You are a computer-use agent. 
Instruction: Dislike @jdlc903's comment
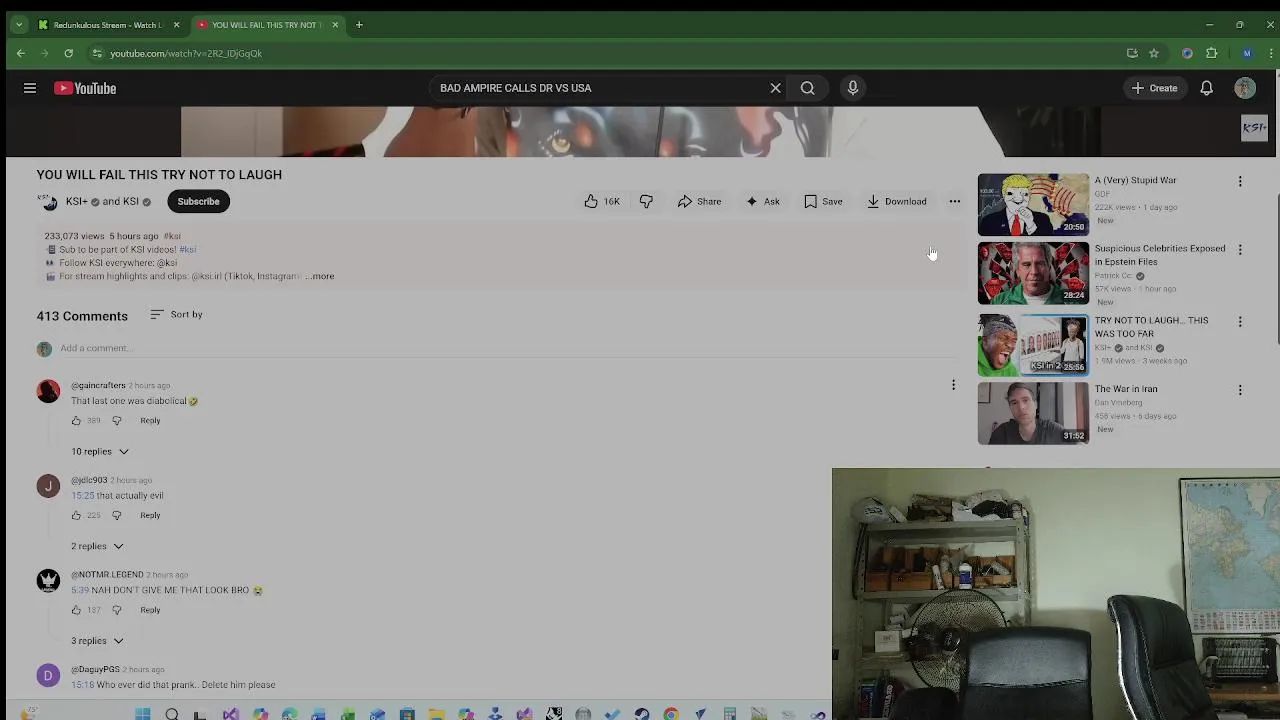pyautogui.click(x=116, y=515)
